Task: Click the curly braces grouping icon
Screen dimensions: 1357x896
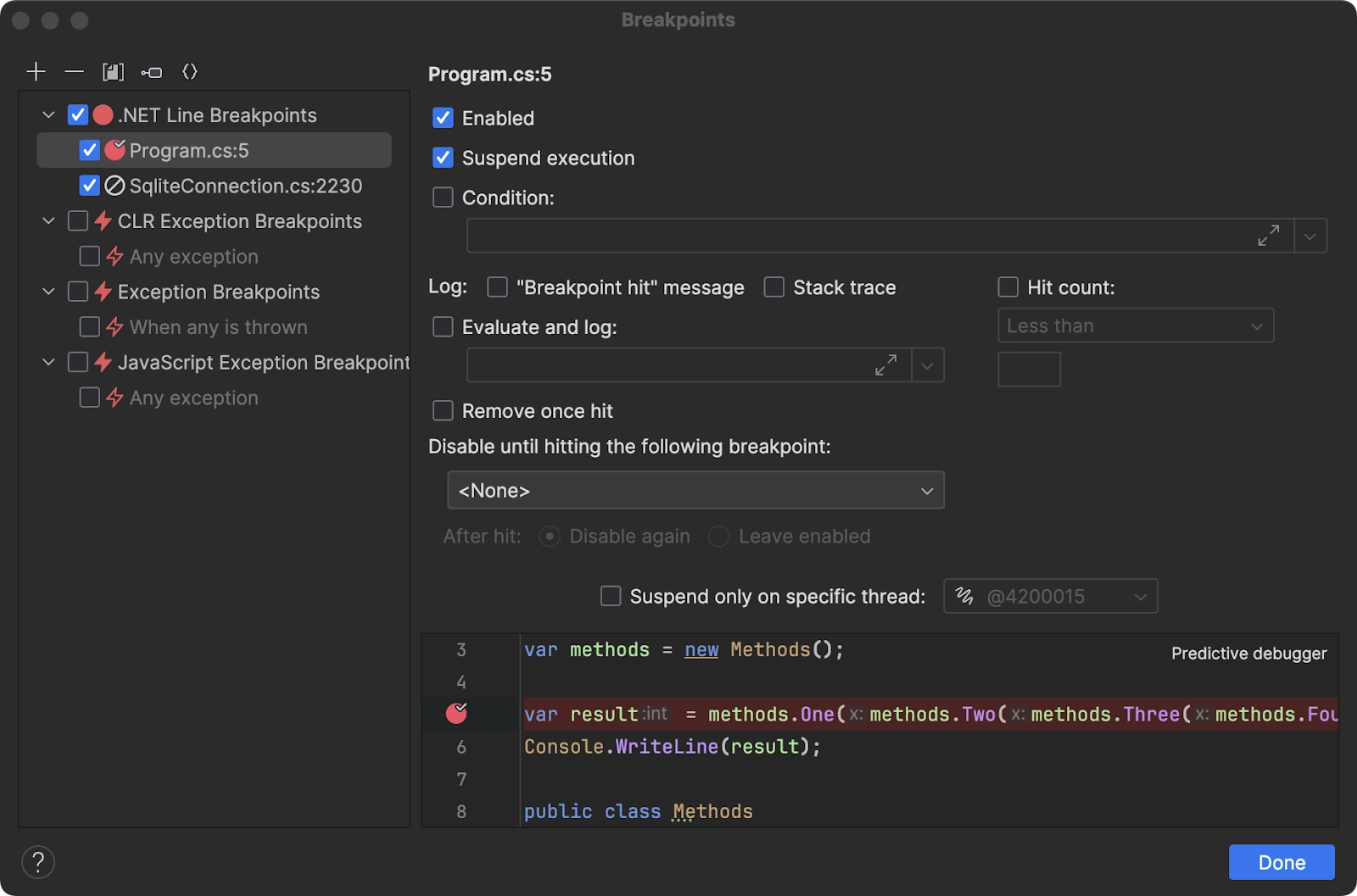Action: (190, 72)
